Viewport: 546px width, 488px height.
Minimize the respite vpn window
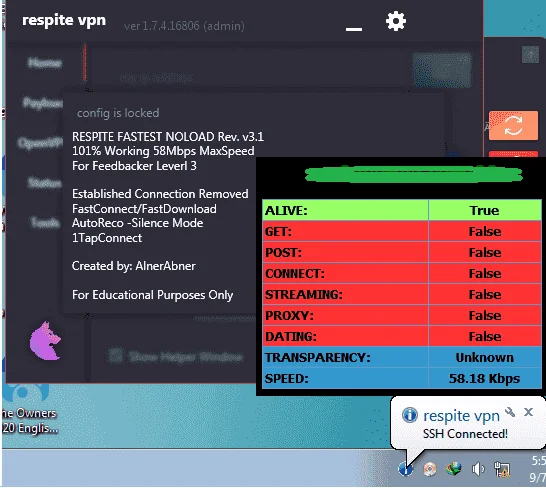(x=354, y=29)
